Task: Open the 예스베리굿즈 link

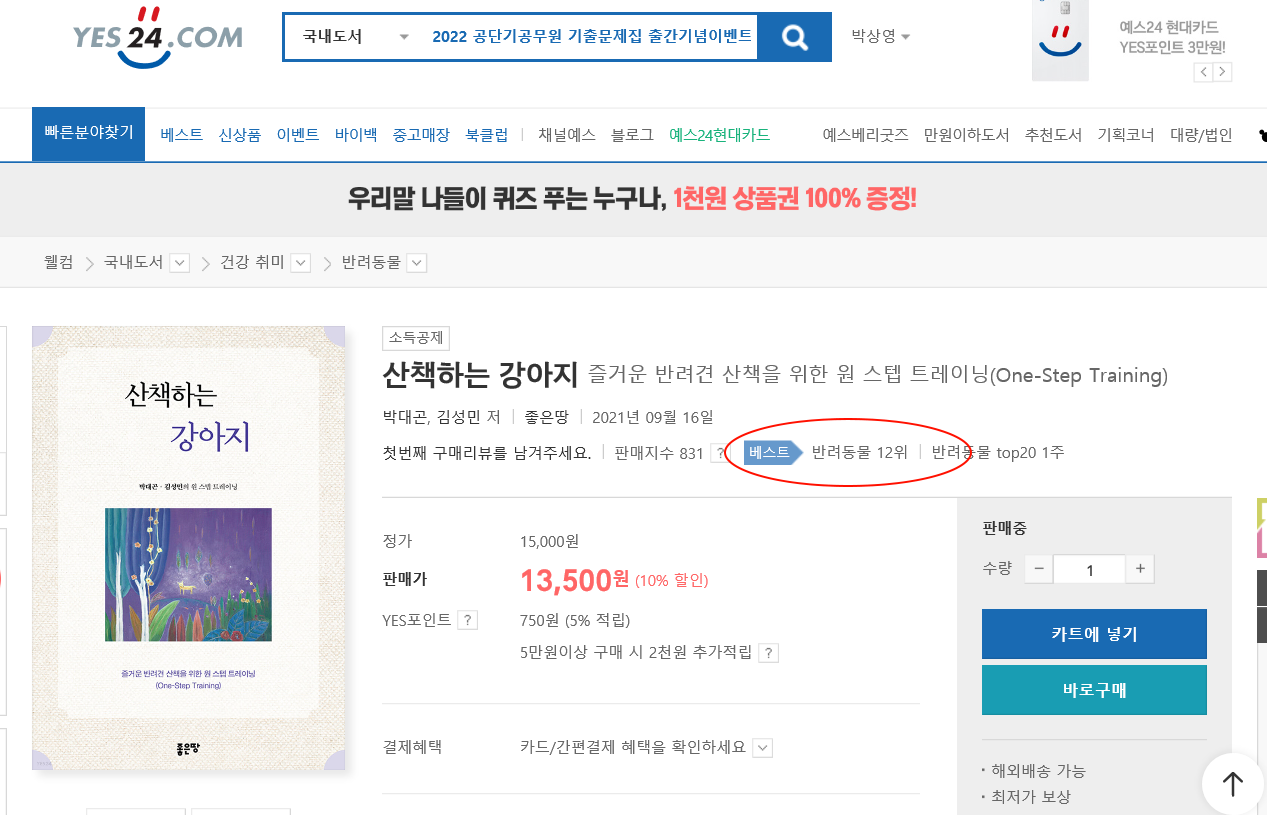Action: coord(865,135)
